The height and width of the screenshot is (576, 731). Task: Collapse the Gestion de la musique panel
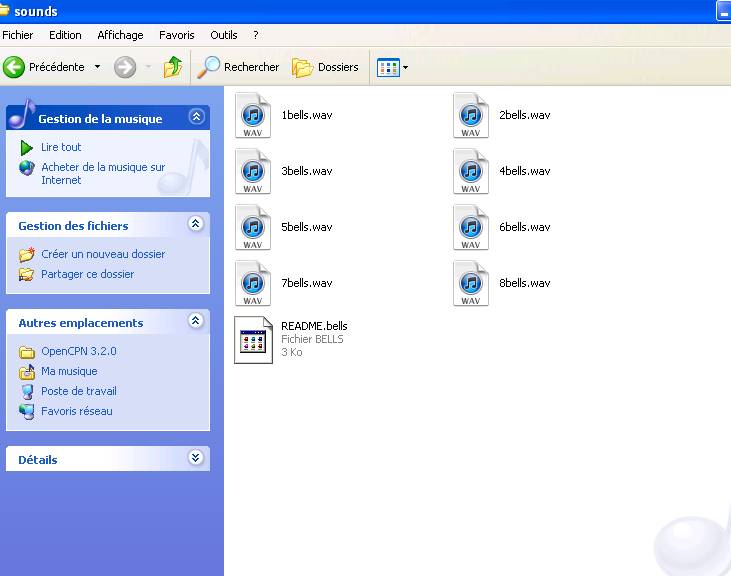(x=196, y=117)
